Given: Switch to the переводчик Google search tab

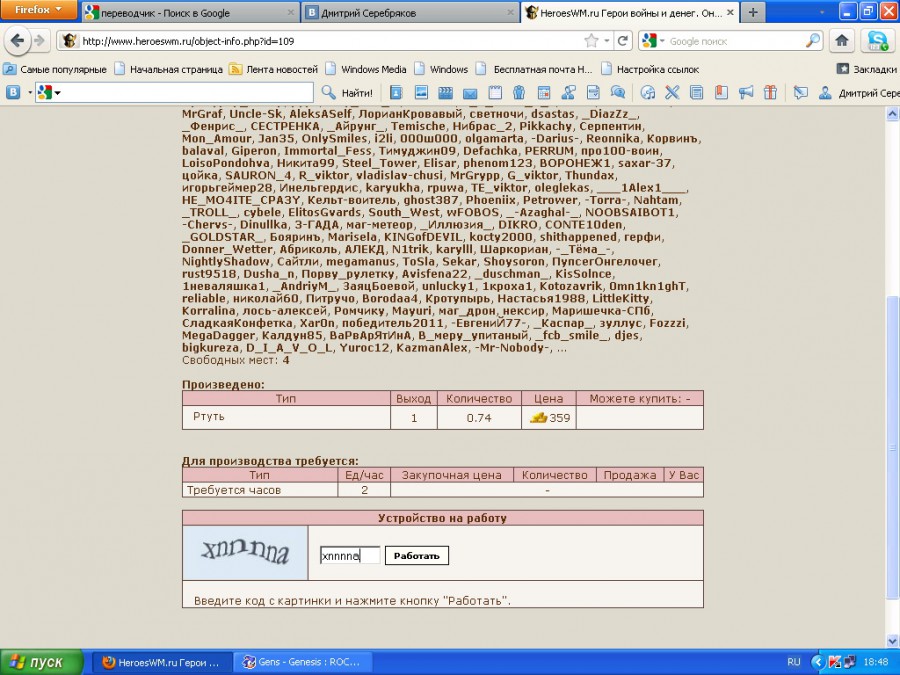Looking at the screenshot, I should pos(186,13).
